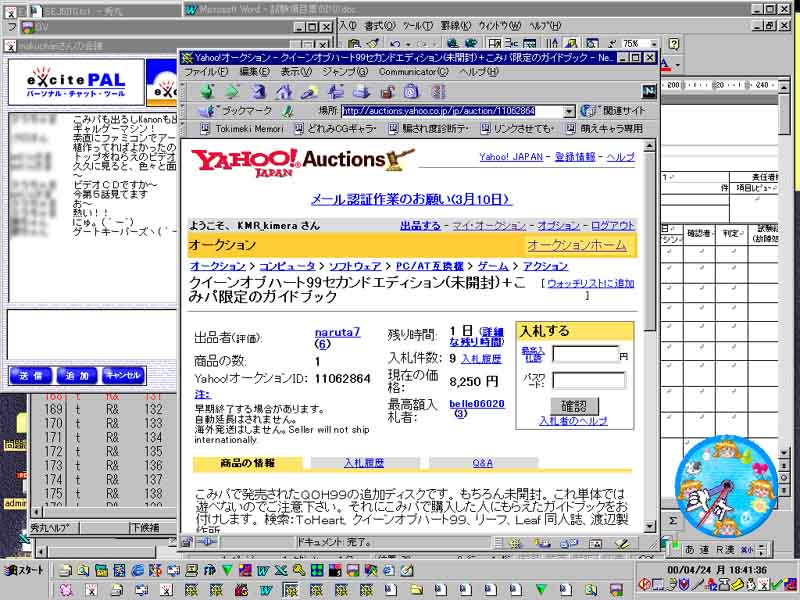Go back using Netscape's Back arrow icon

point(207,92)
